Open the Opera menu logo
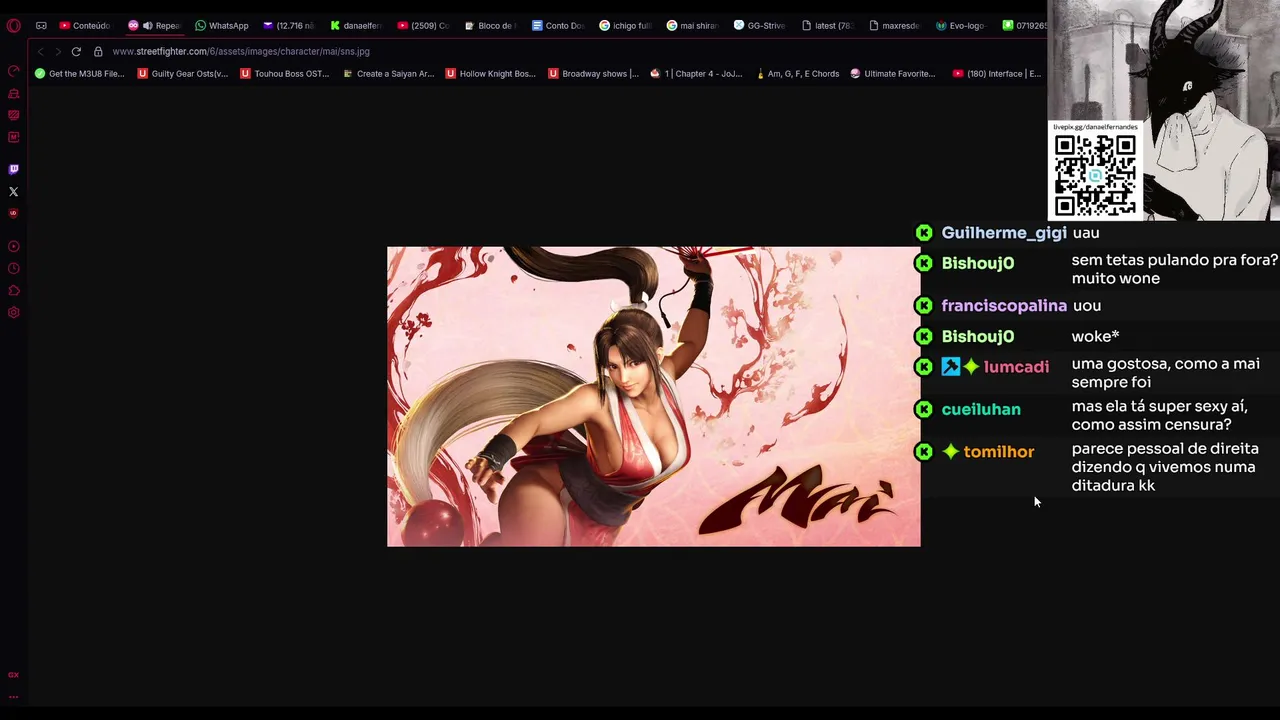This screenshot has width=1280, height=720. (x=13, y=26)
